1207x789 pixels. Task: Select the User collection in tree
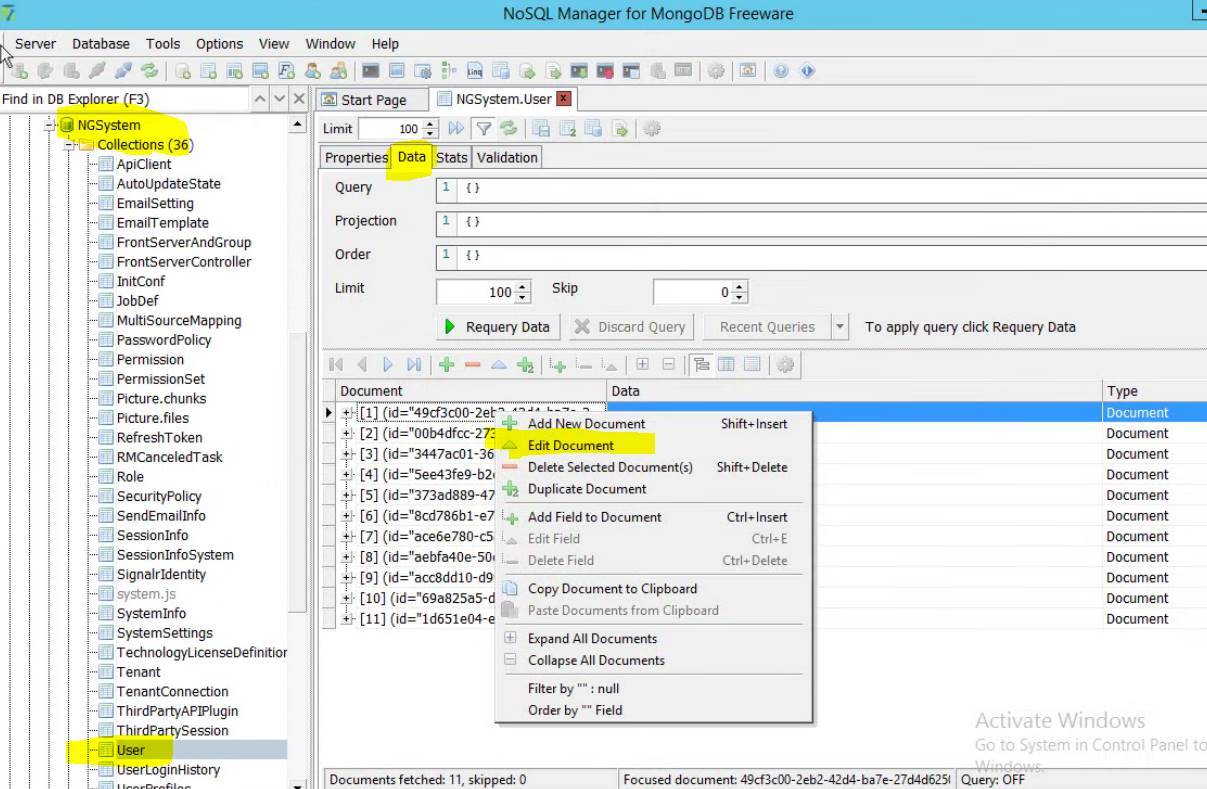coord(131,750)
